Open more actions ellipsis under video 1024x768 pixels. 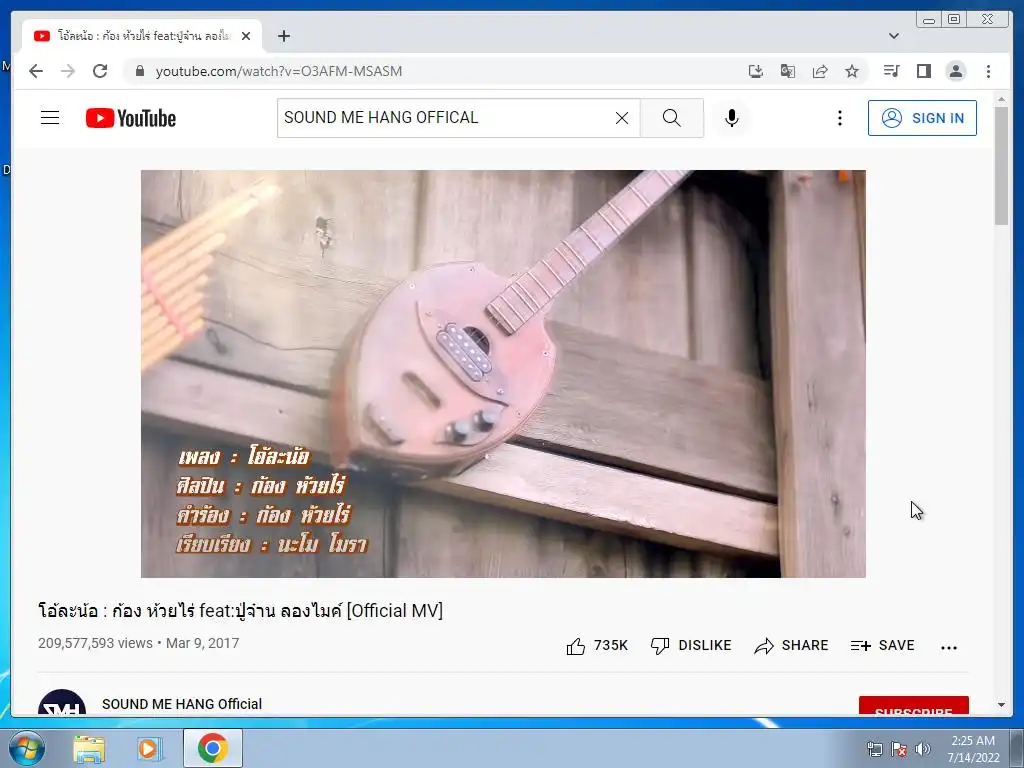pyautogui.click(x=949, y=647)
